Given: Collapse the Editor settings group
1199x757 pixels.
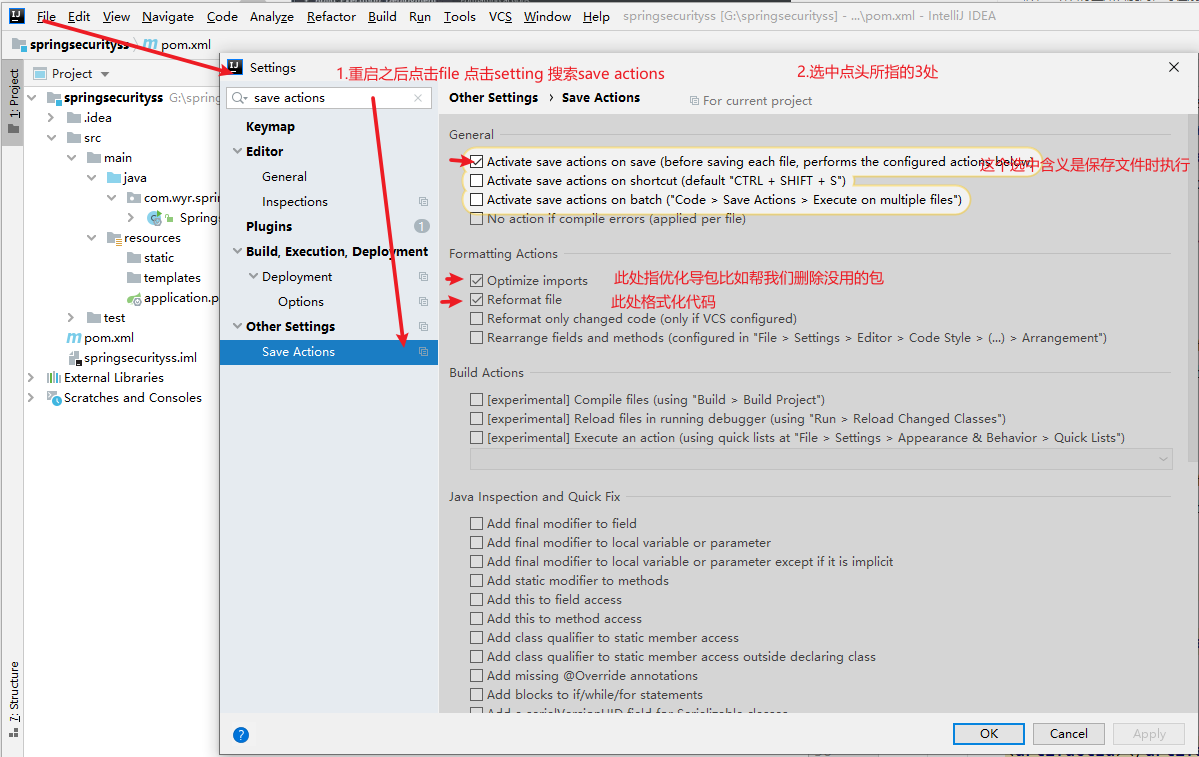Looking at the screenshot, I should (237, 151).
